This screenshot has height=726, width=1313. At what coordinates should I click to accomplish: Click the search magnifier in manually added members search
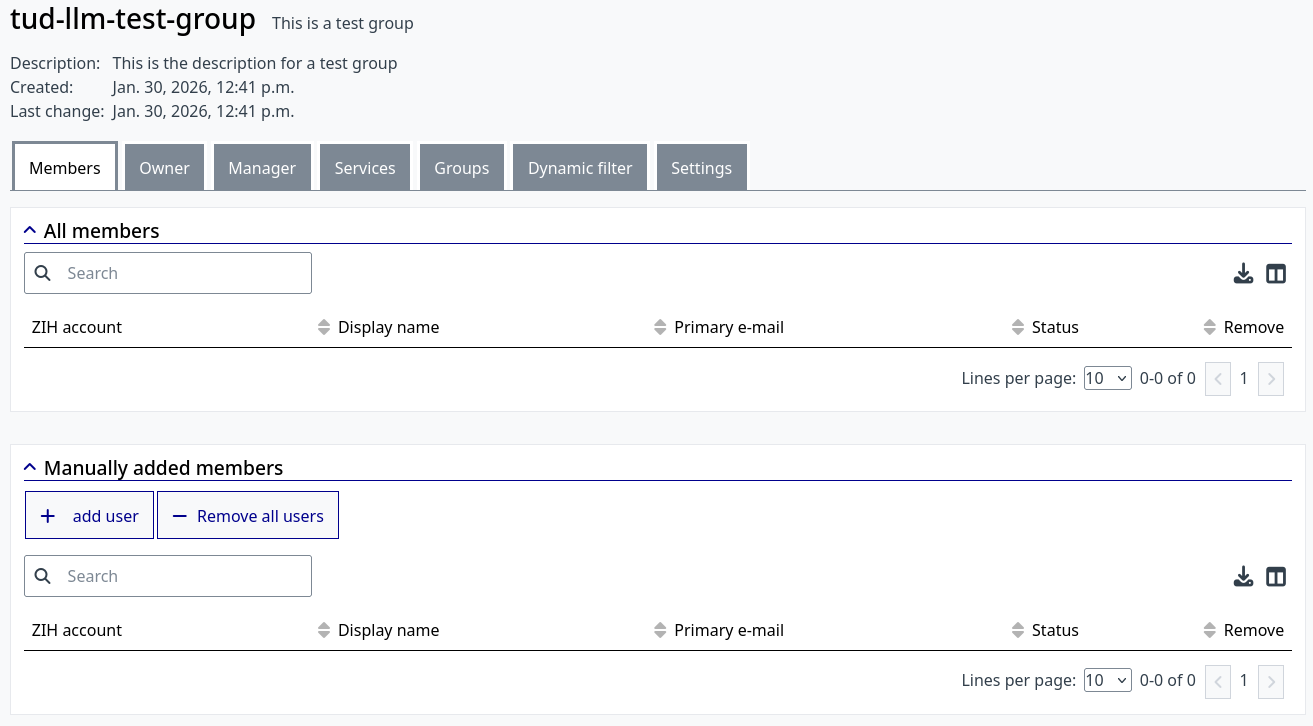[43, 576]
